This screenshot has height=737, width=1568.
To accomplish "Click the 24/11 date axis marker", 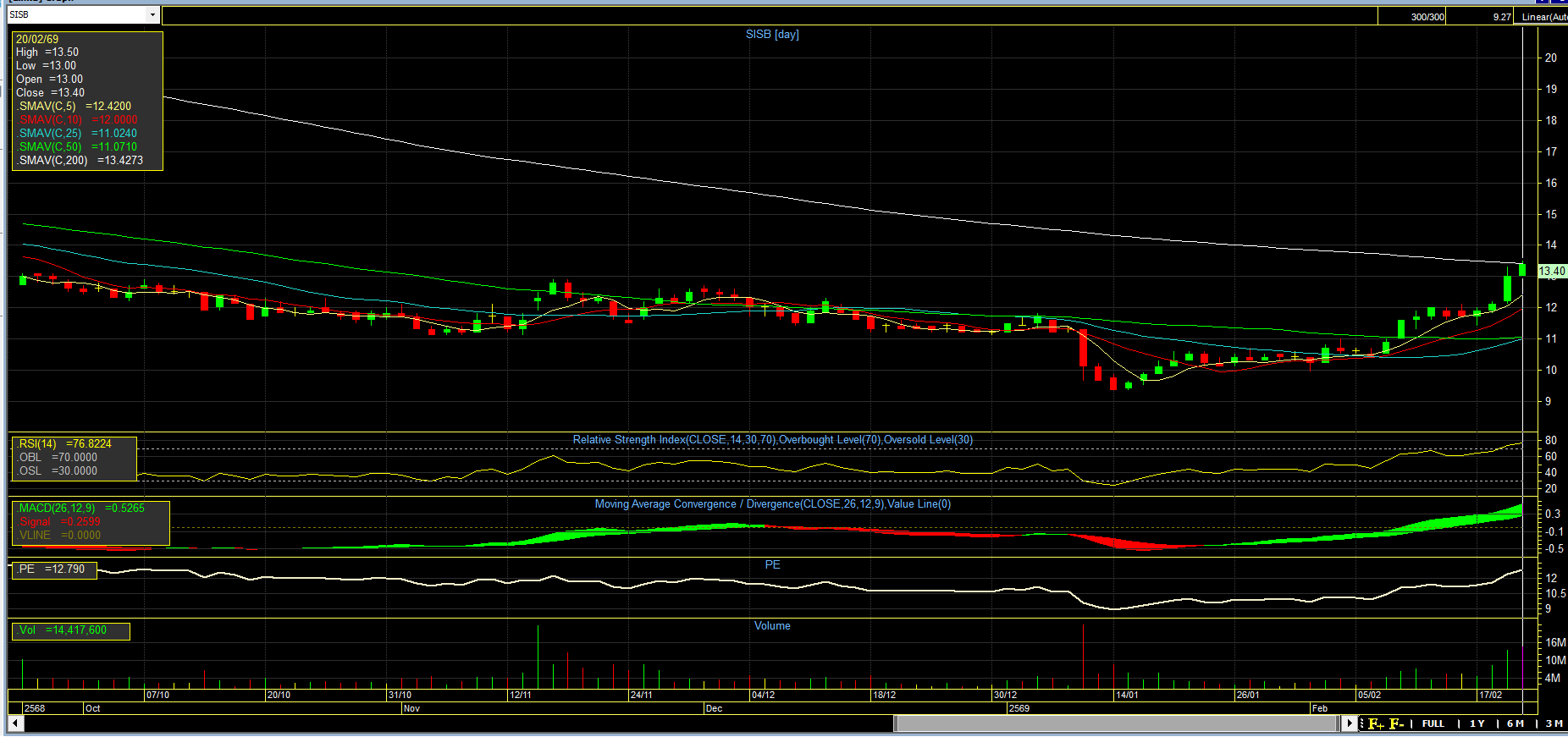I will point(642,695).
